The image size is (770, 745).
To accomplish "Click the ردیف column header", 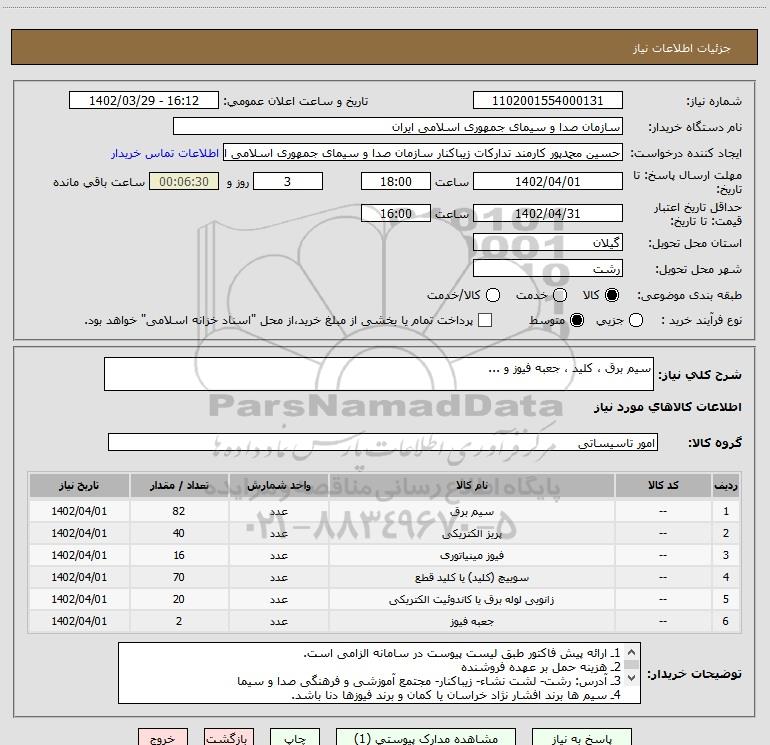I will tap(726, 486).
